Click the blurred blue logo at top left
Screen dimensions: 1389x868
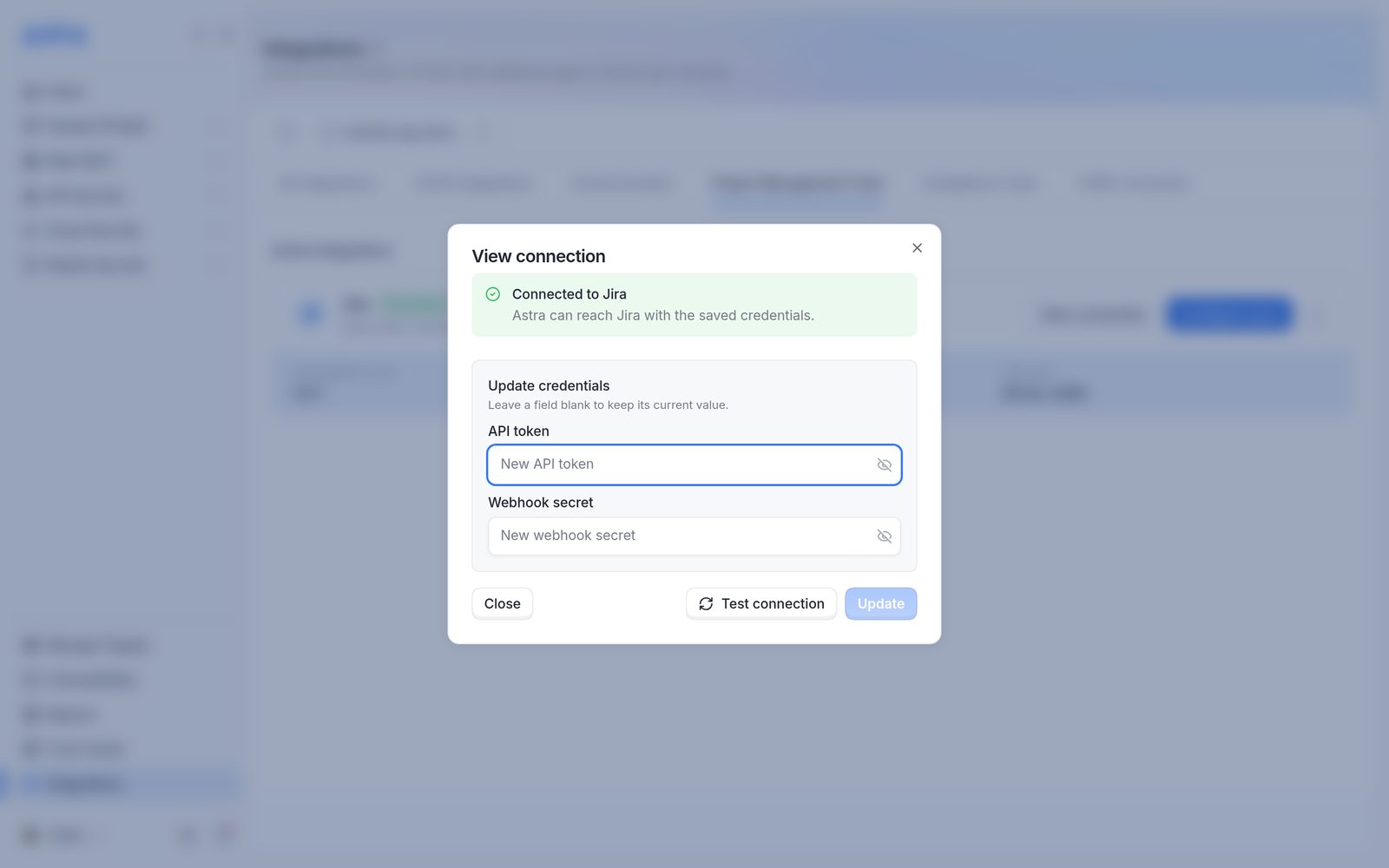tap(54, 36)
